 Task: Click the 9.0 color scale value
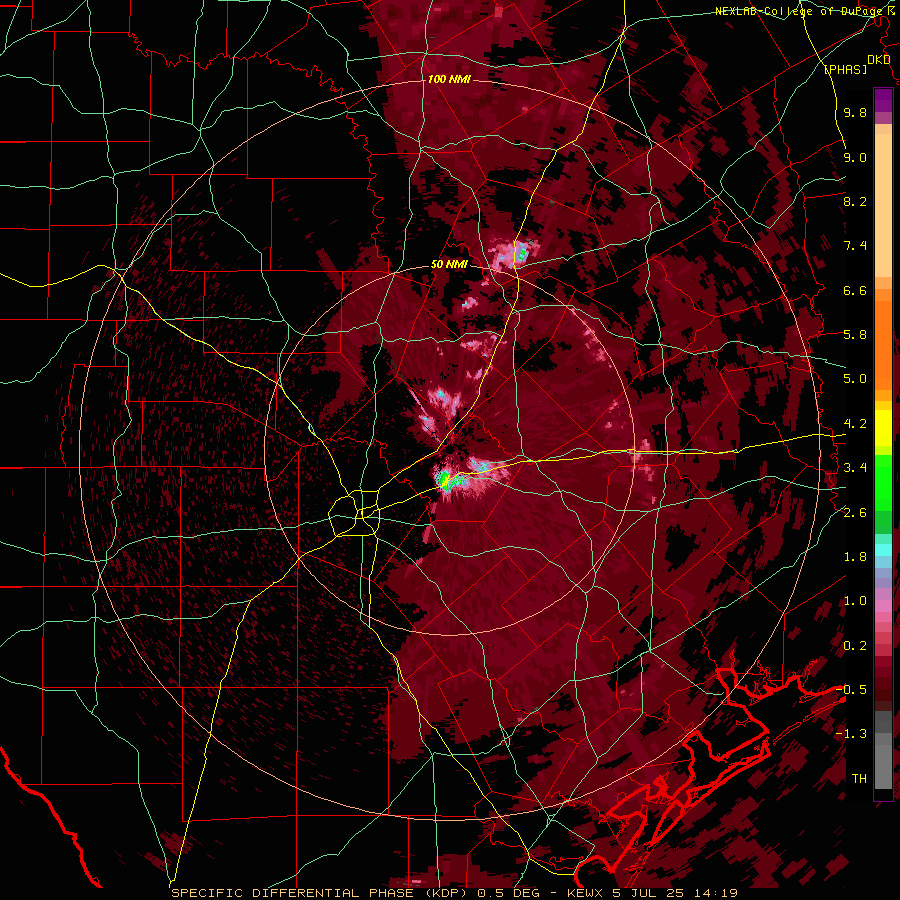[x=855, y=157]
